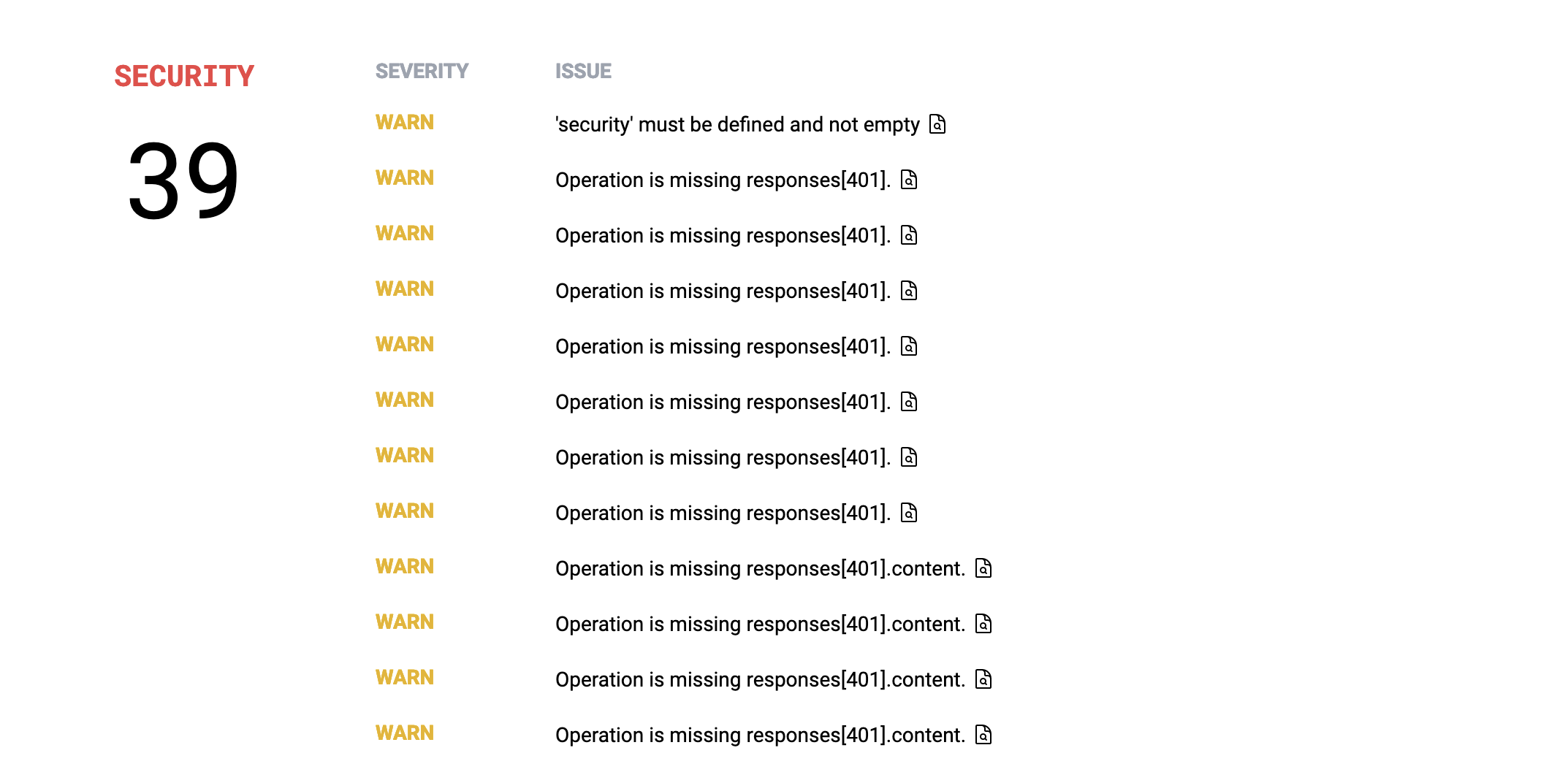This screenshot has width=1568, height=764.
Task: Open details icon on third responses[401].content issue
Action: click(984, 679)
